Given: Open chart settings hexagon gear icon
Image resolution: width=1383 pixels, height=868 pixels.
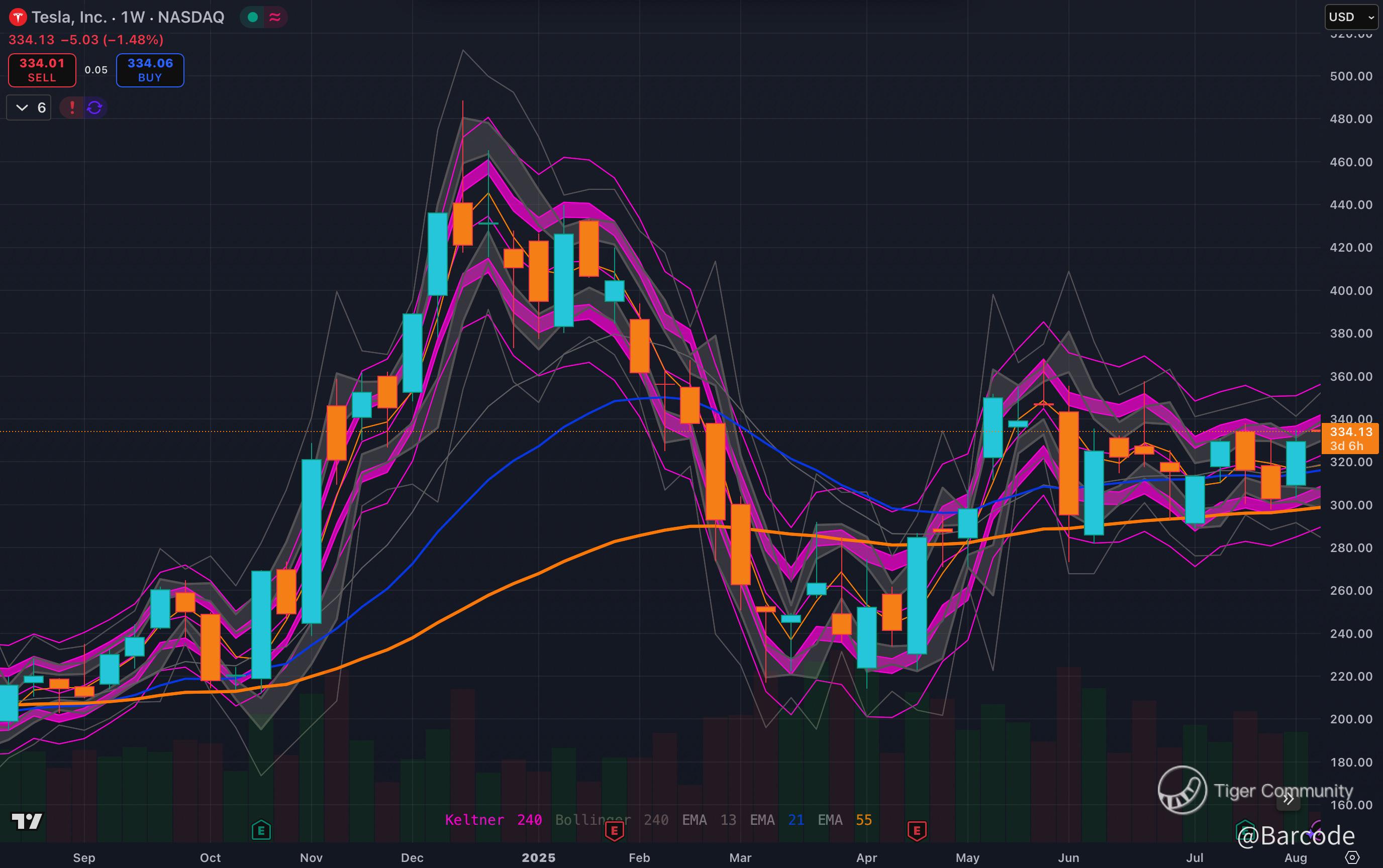Looking at the screenshot, I should (x=1352, y=857).
